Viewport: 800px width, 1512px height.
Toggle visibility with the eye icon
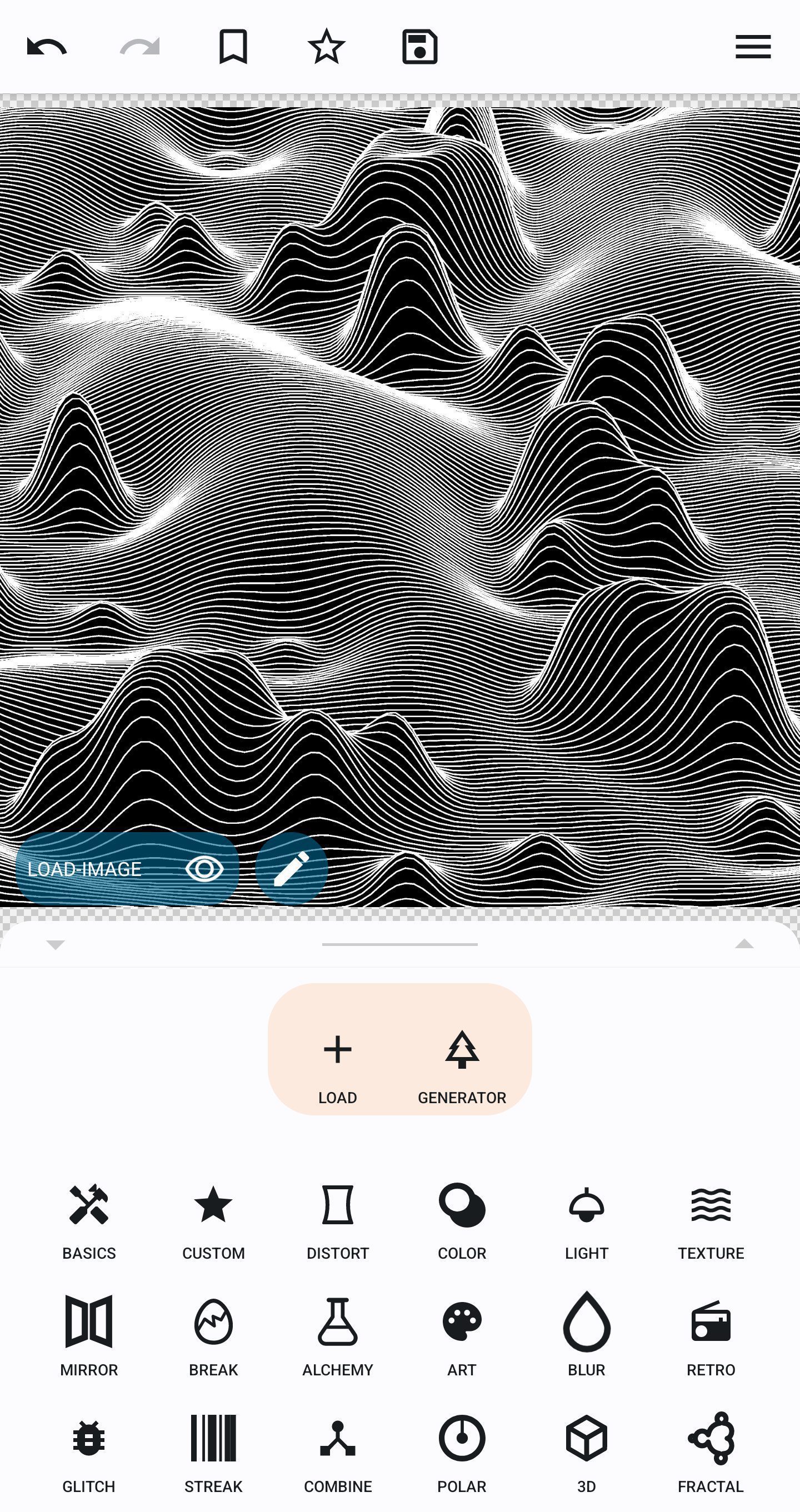tap(204, 869)
